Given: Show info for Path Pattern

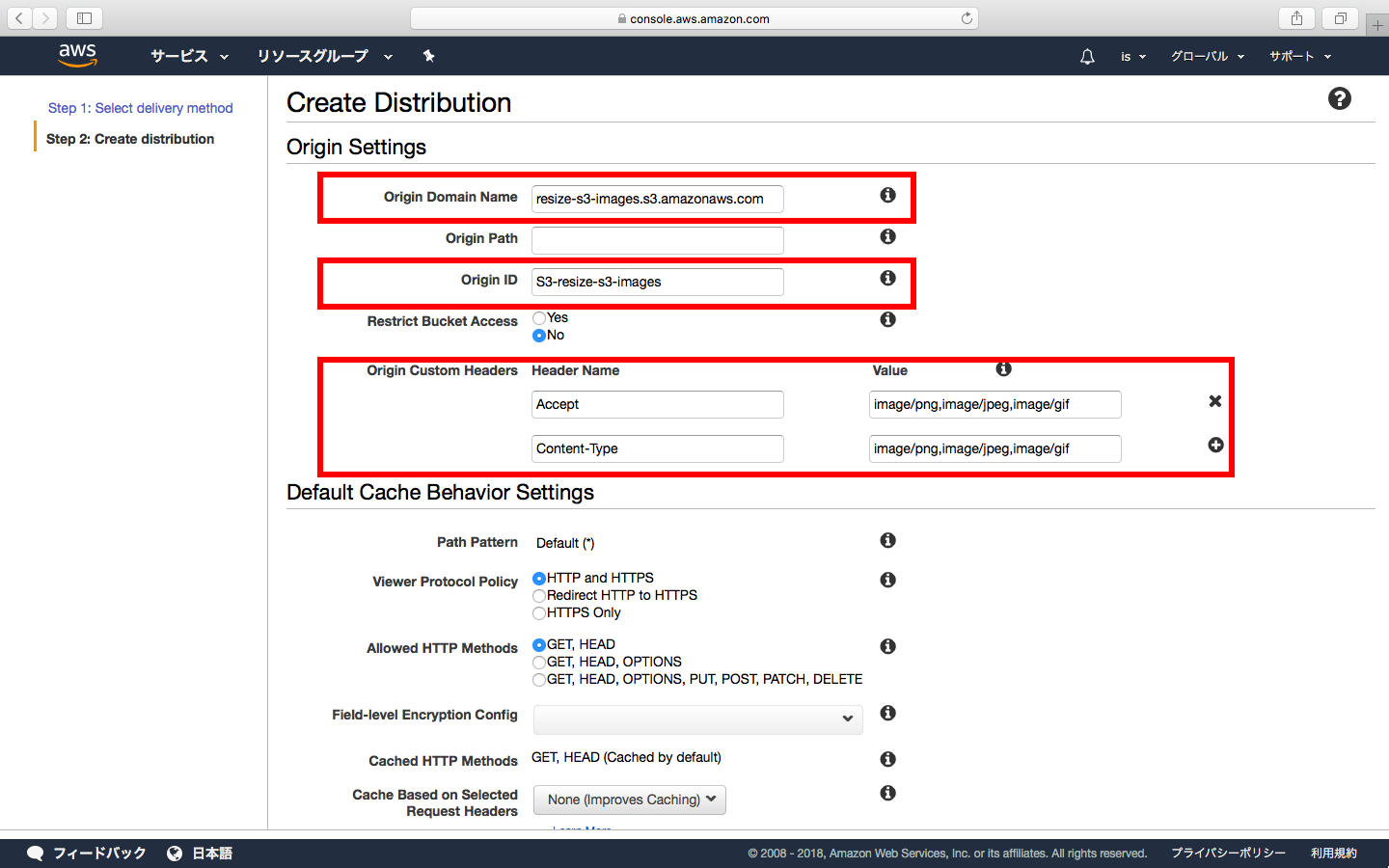Looking at the screenshot, I should point(888,540).
